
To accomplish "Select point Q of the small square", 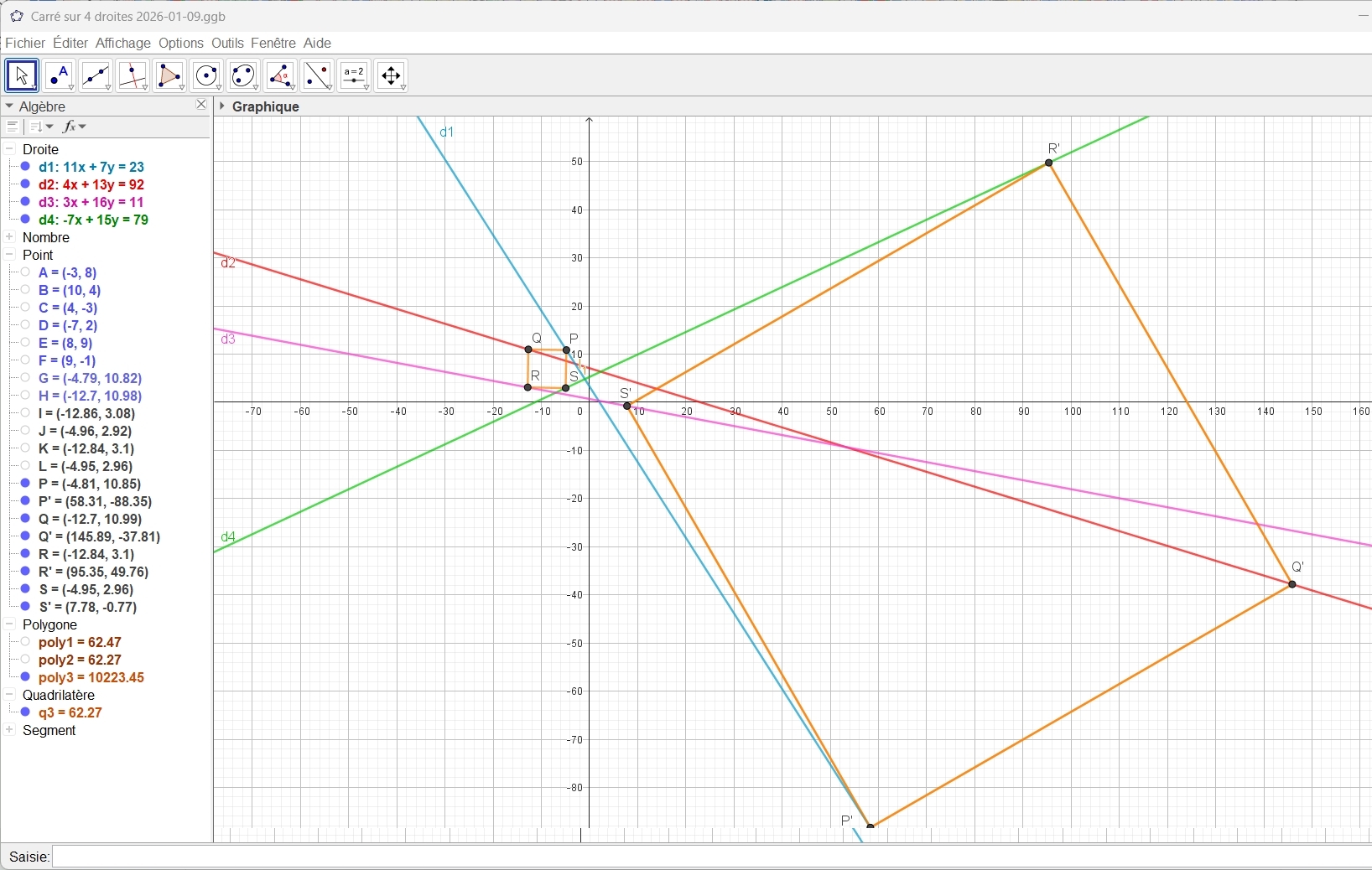I will (529, 350).
